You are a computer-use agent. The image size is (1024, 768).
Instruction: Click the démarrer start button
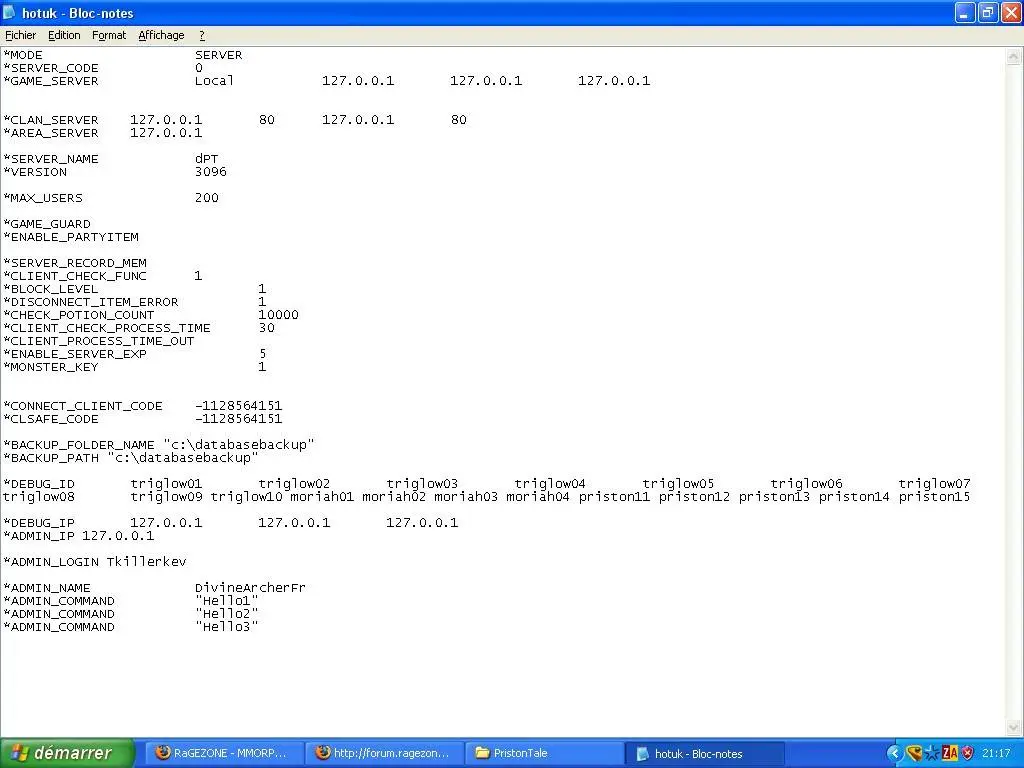(x=66, y=753)
